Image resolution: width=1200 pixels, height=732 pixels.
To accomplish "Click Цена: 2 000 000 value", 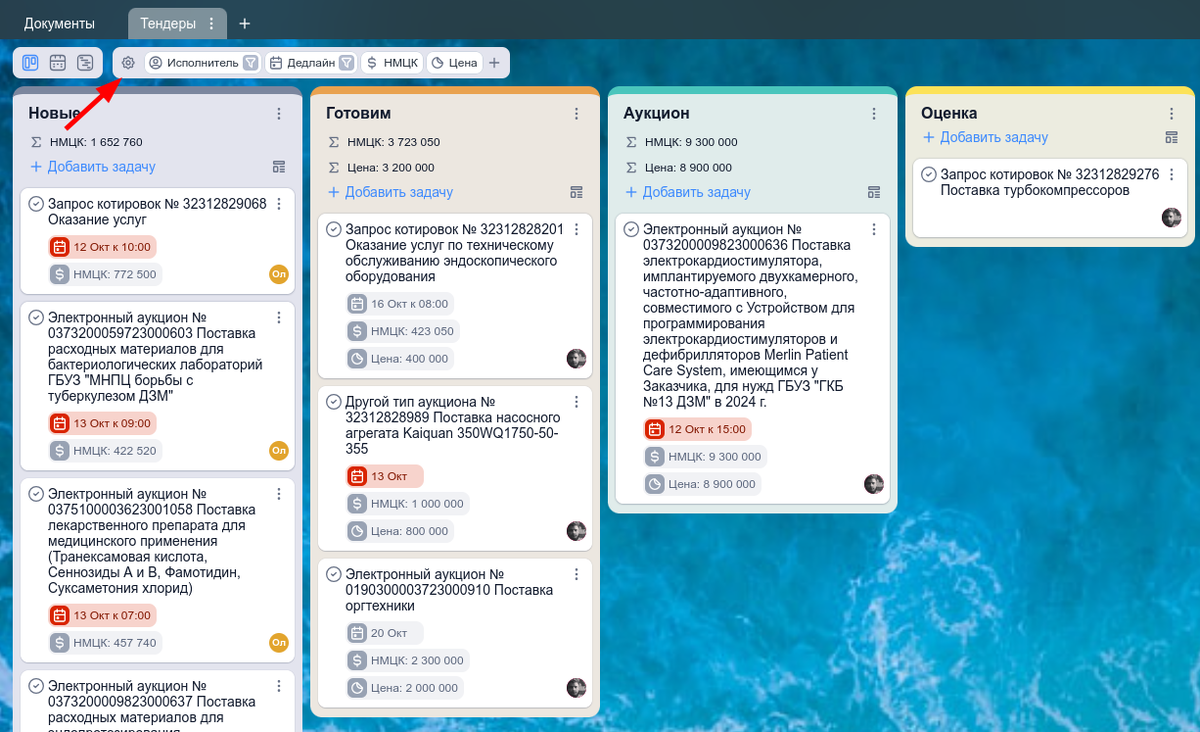I will [x=405, y=688].
